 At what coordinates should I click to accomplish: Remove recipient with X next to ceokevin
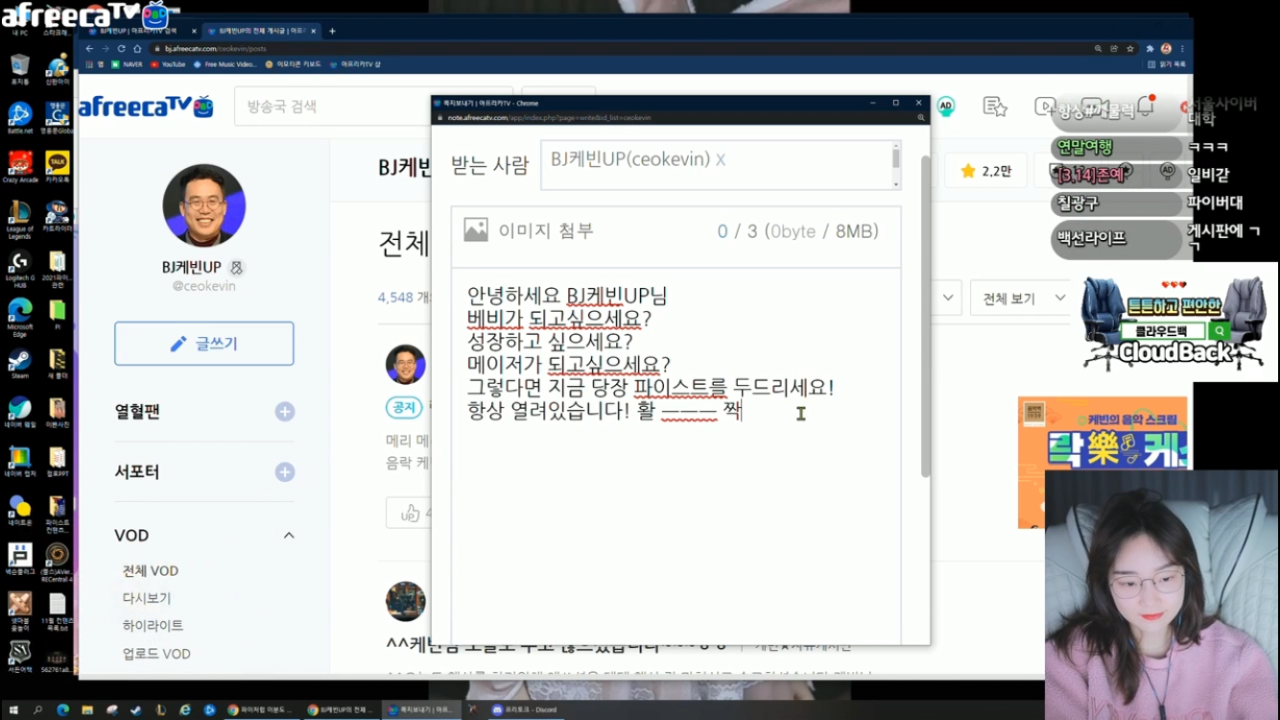(x=721, y=160)
